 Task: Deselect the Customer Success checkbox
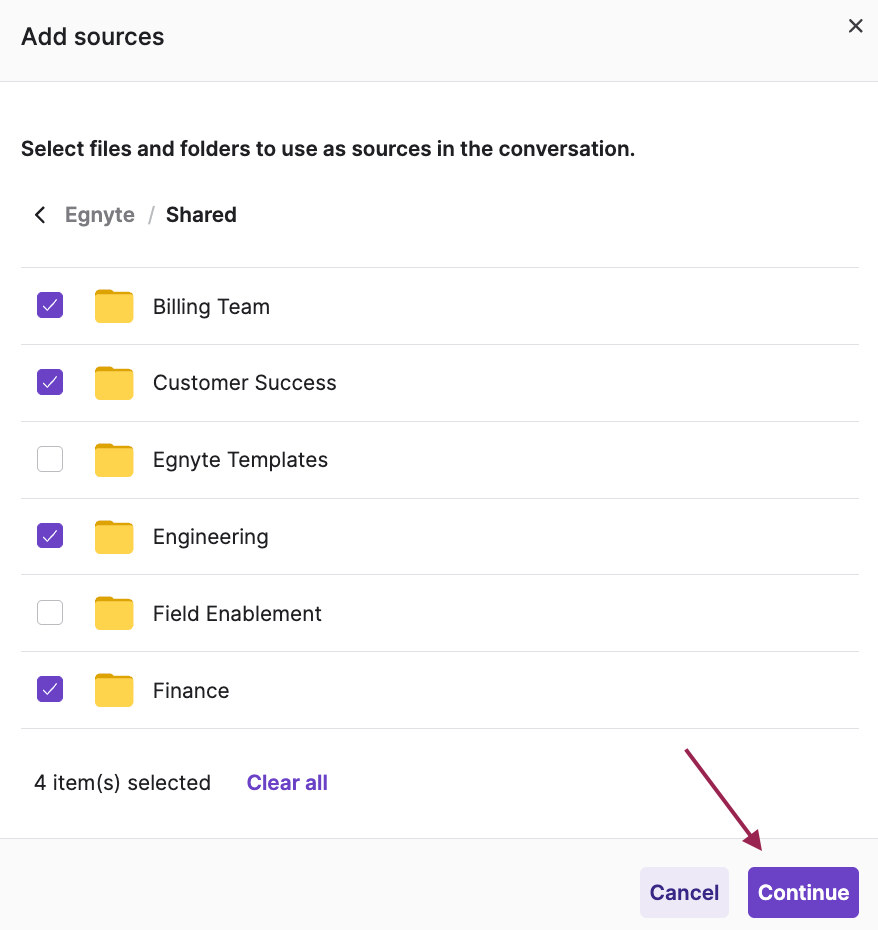click(x=50, y=382)
